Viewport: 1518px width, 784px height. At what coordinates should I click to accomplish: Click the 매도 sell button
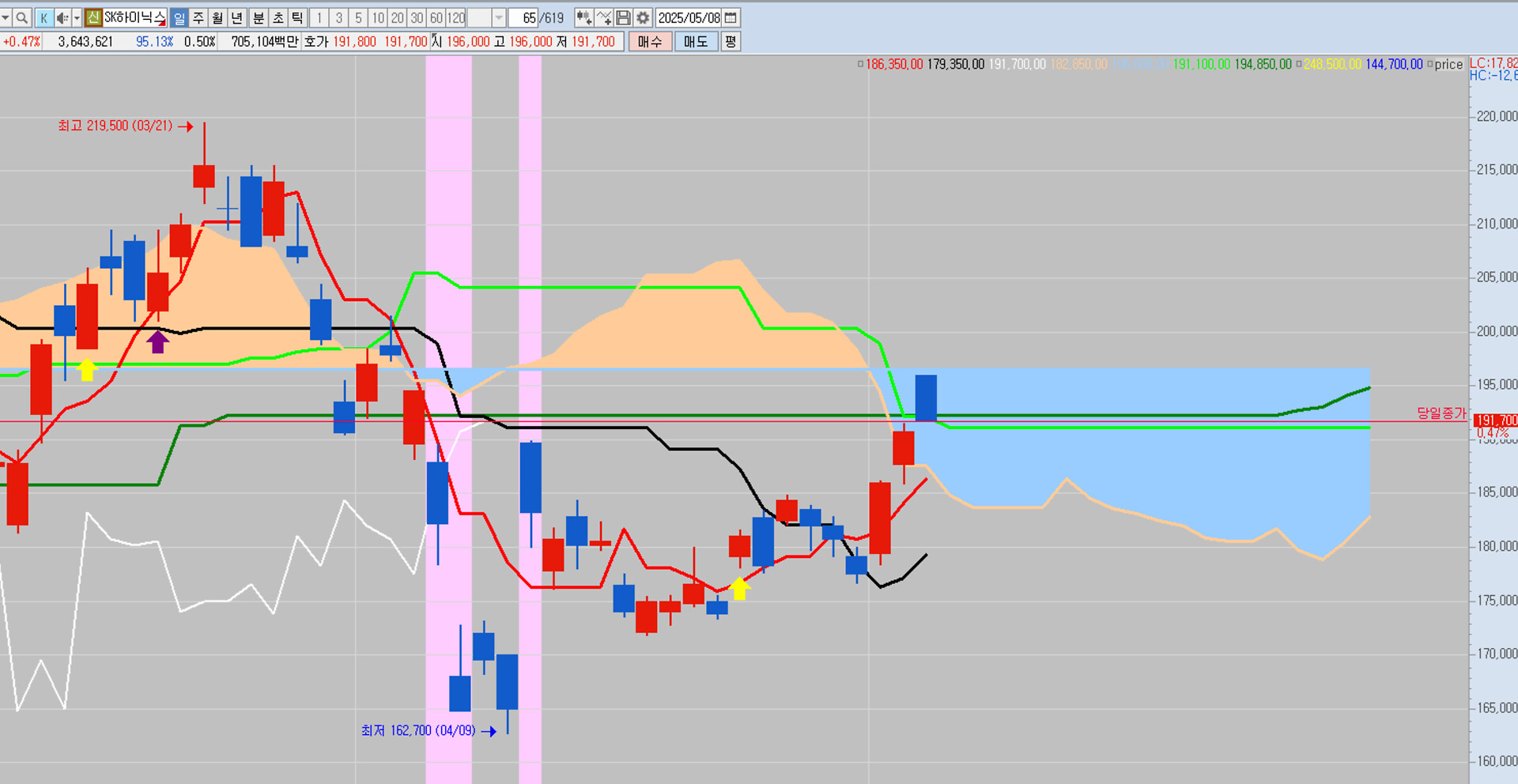[x=696, y=41]
